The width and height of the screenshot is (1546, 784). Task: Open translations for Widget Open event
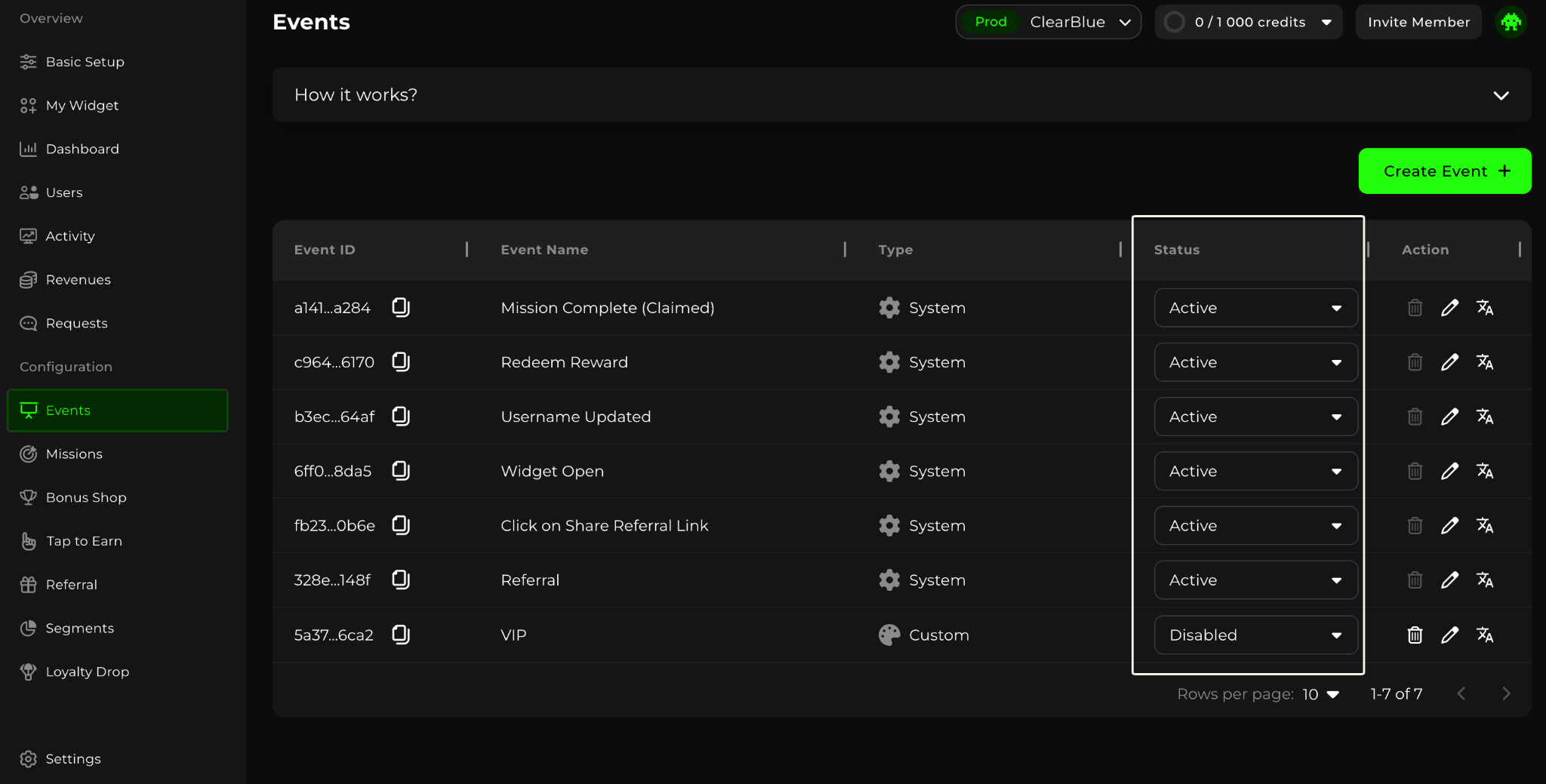coord(1485,472)
